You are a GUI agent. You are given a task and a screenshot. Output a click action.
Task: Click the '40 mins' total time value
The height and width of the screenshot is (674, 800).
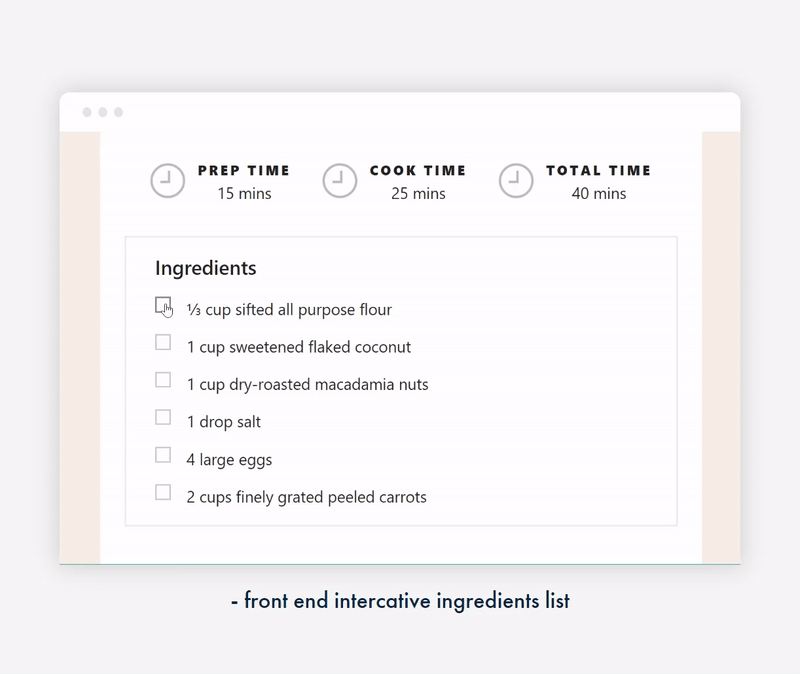[599, 194]
